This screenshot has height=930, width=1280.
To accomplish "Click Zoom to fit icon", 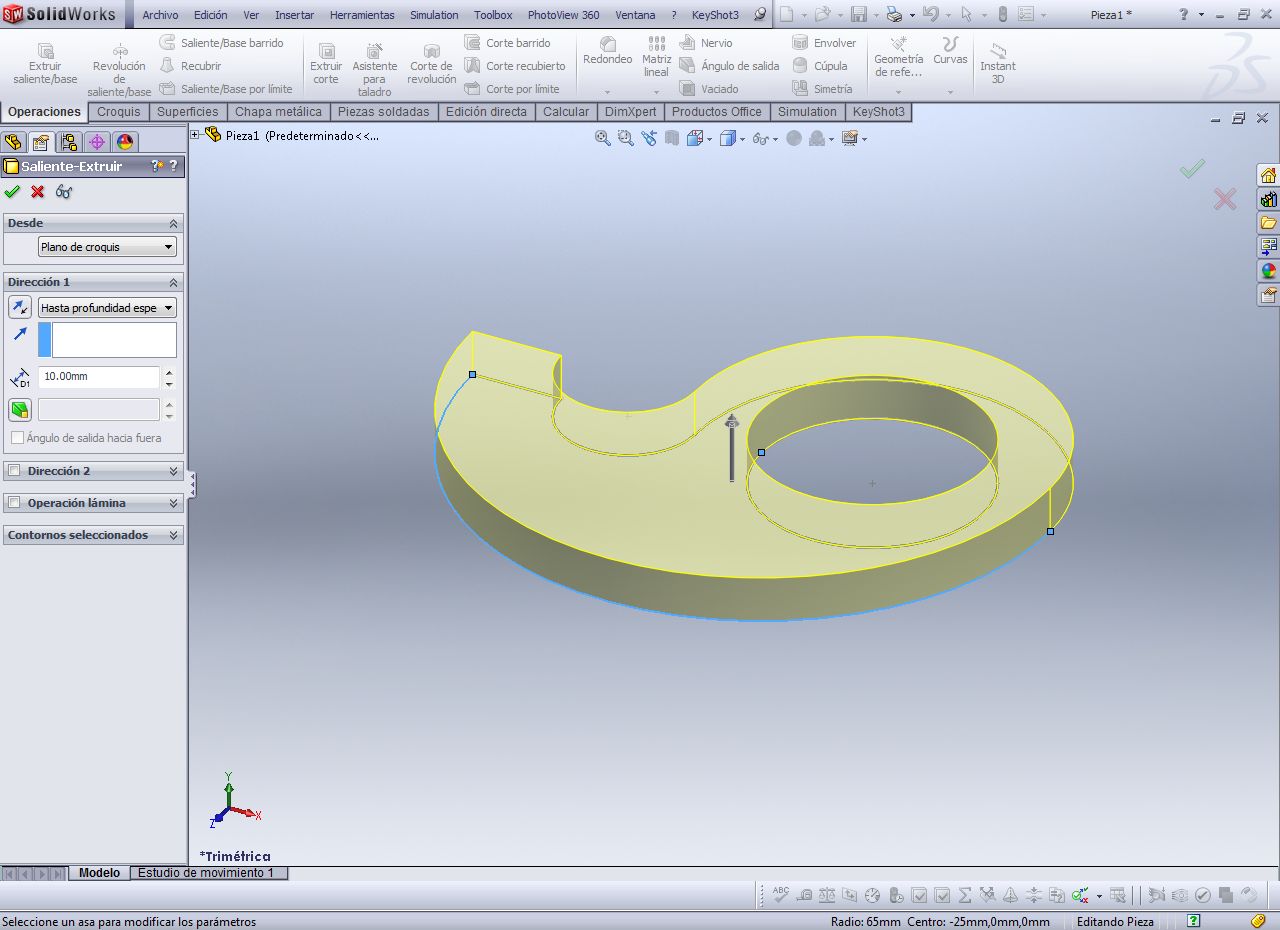I will [603, 138].
